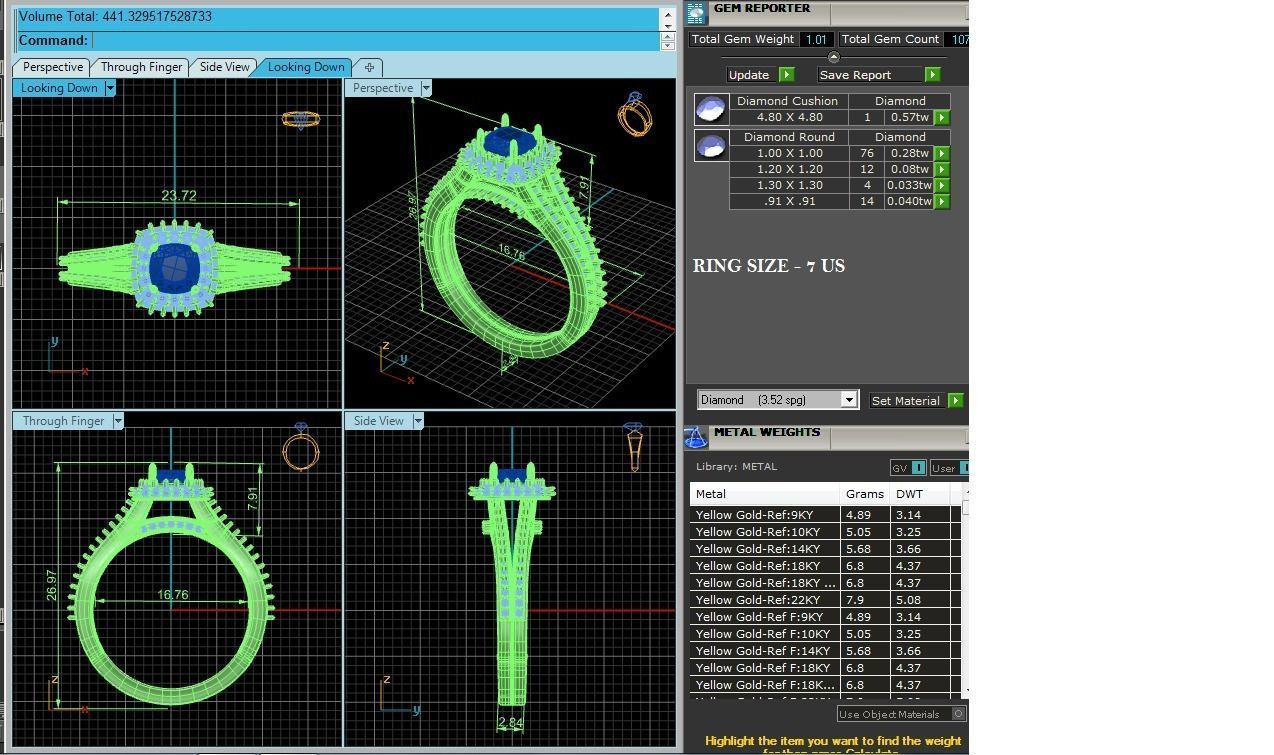Image resolution: width=1274 pixels, height=755 pixels.
Task: Click the 4.80 X 4.80 size cell
Action: point(790,118)
